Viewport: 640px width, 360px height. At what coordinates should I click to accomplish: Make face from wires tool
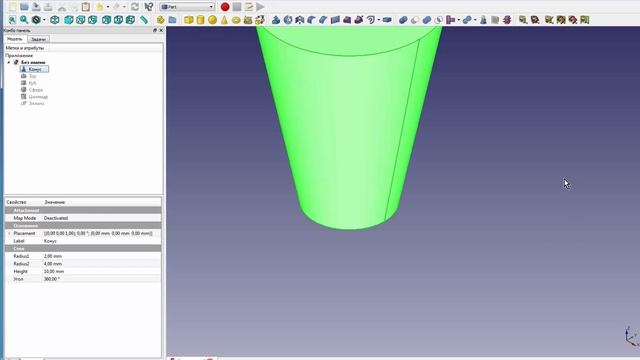335,20
